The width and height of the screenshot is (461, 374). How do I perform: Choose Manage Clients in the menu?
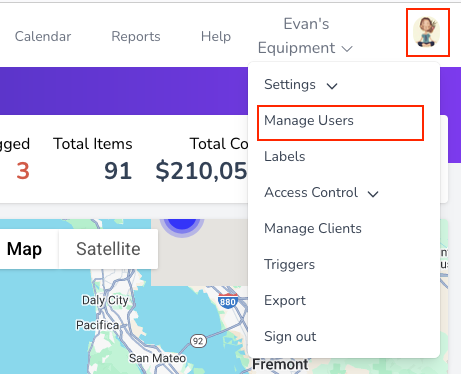pos(313,229)
